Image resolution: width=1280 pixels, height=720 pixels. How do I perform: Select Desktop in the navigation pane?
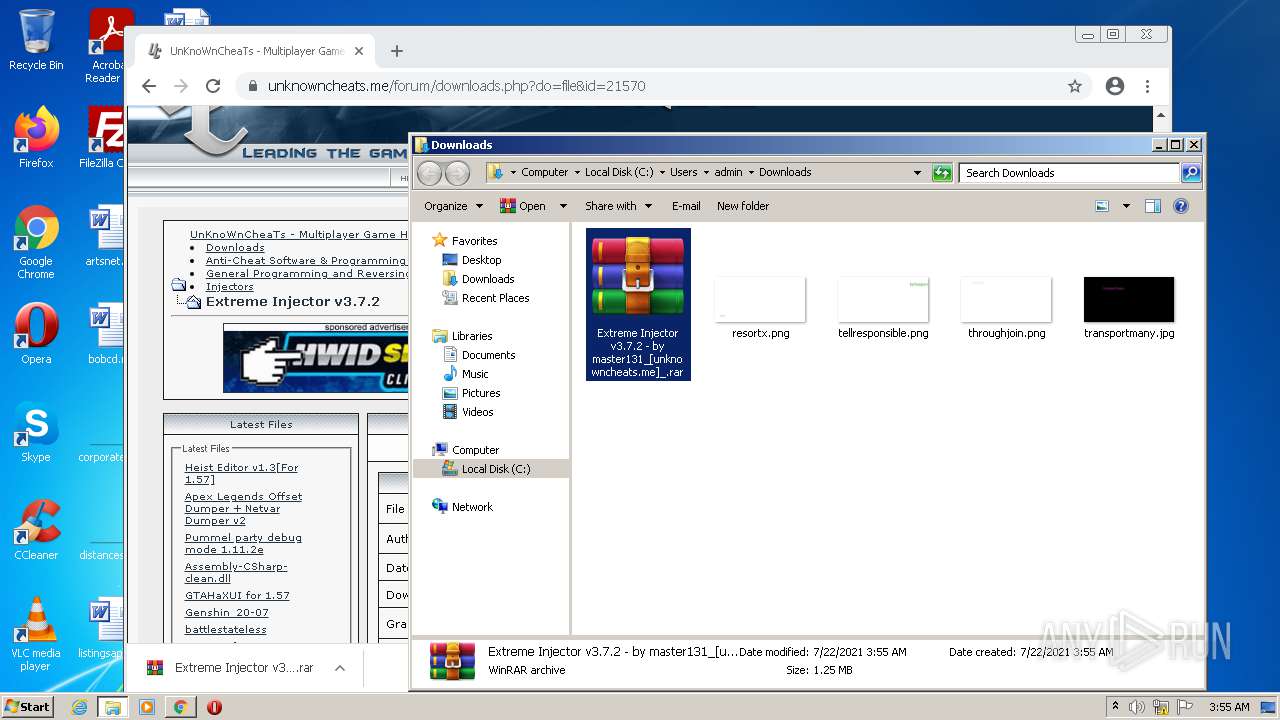(x=481, y=260)
